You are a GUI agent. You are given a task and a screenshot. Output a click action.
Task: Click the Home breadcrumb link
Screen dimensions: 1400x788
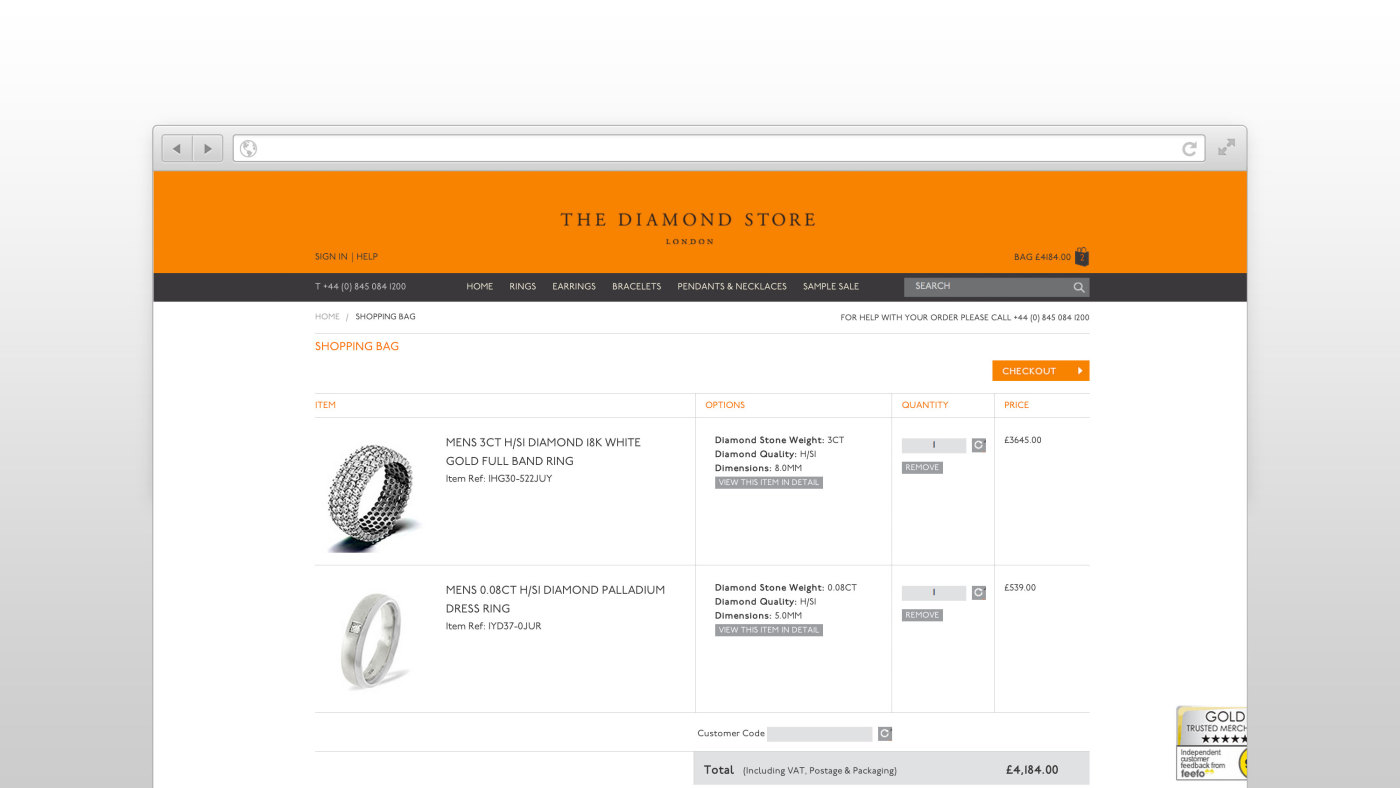[327, 316]
